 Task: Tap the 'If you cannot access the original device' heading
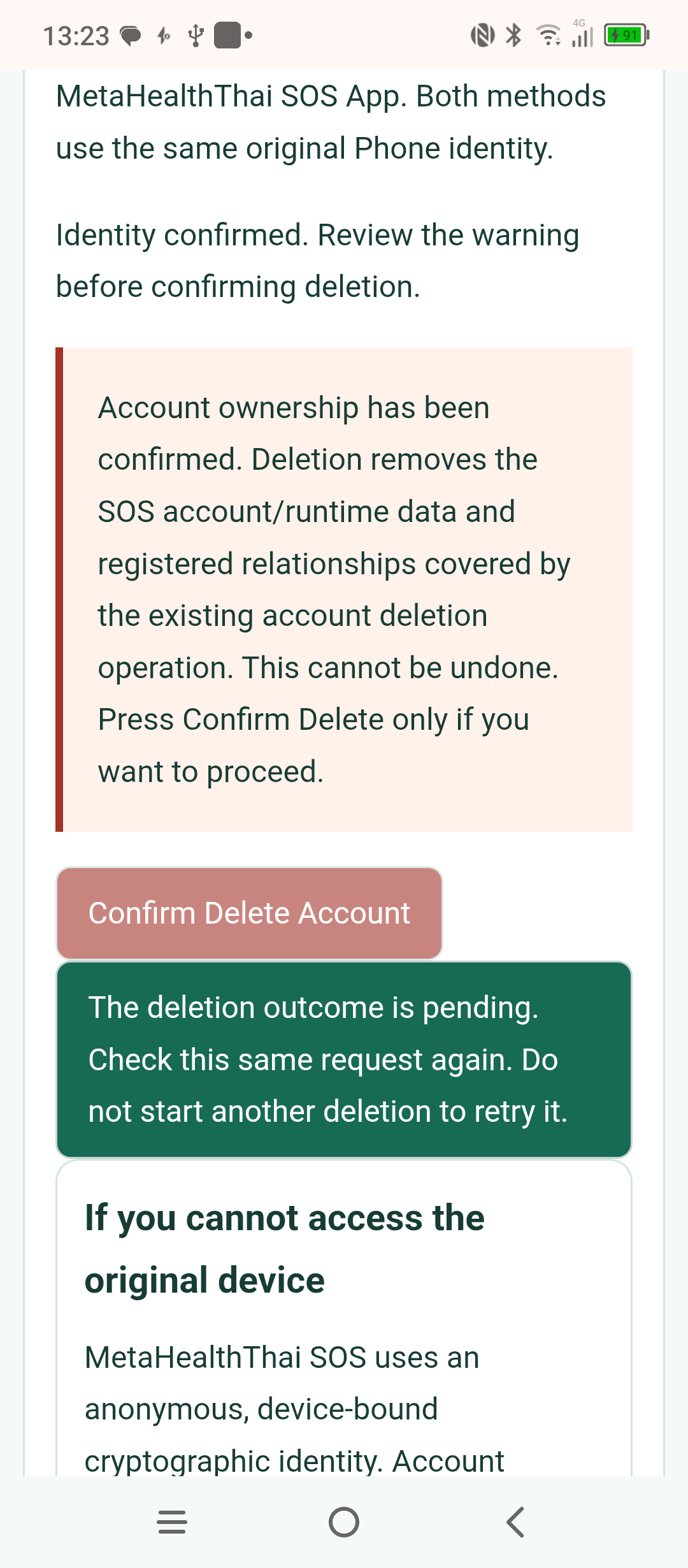(285, 1249)
